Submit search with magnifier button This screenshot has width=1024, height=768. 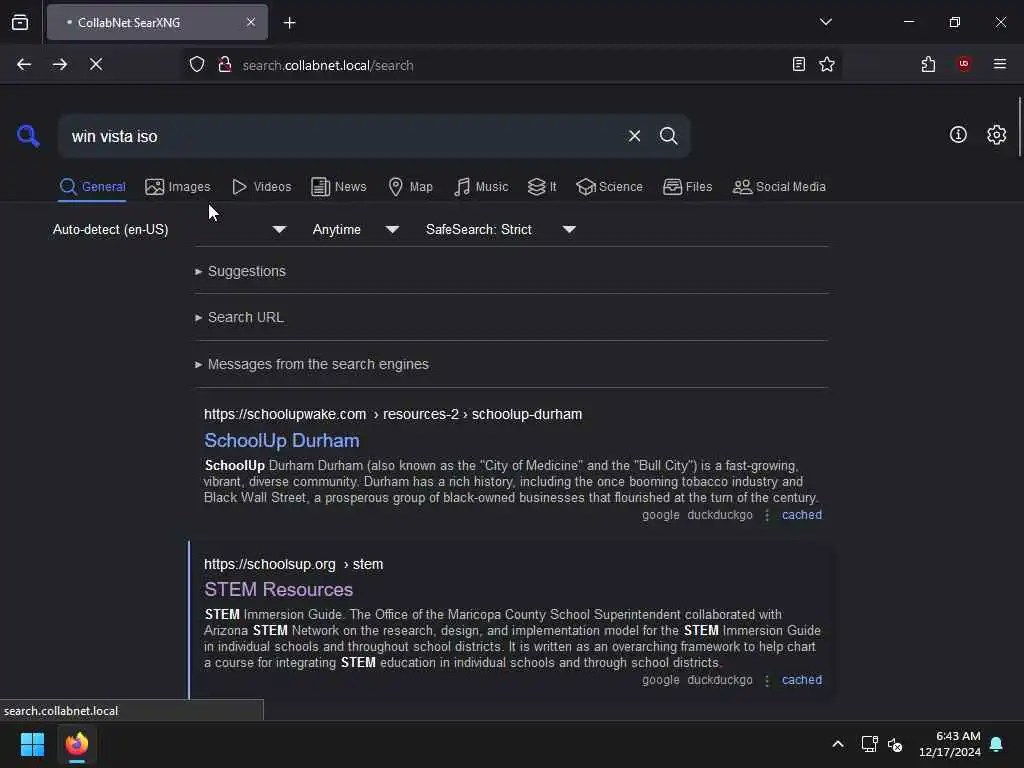(x=668, y=136)
